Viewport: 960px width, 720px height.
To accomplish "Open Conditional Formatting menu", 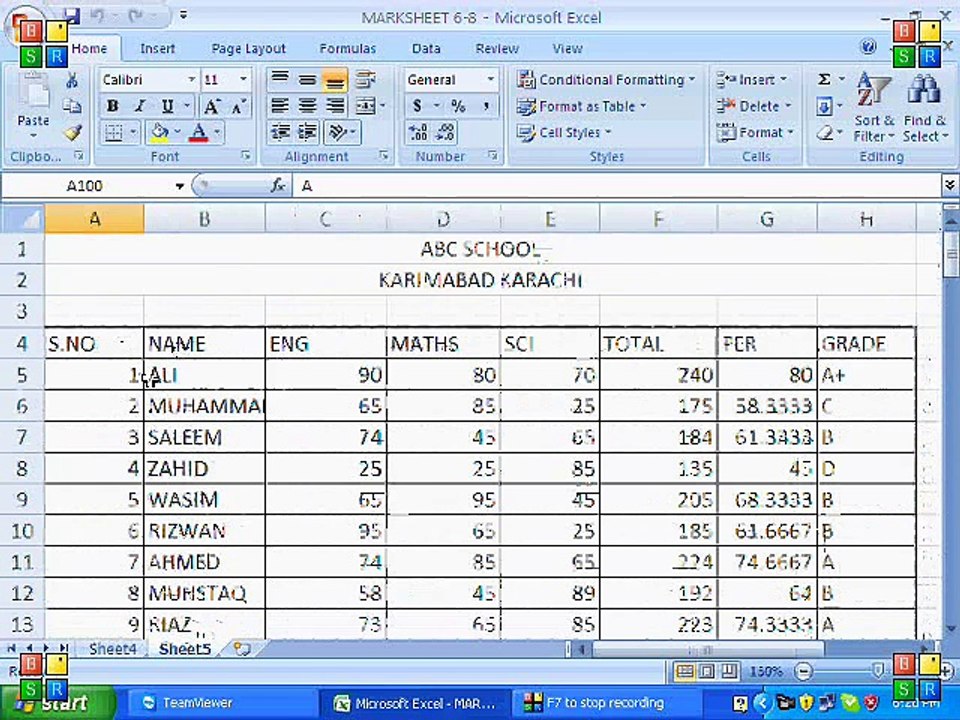I will 606,80.
